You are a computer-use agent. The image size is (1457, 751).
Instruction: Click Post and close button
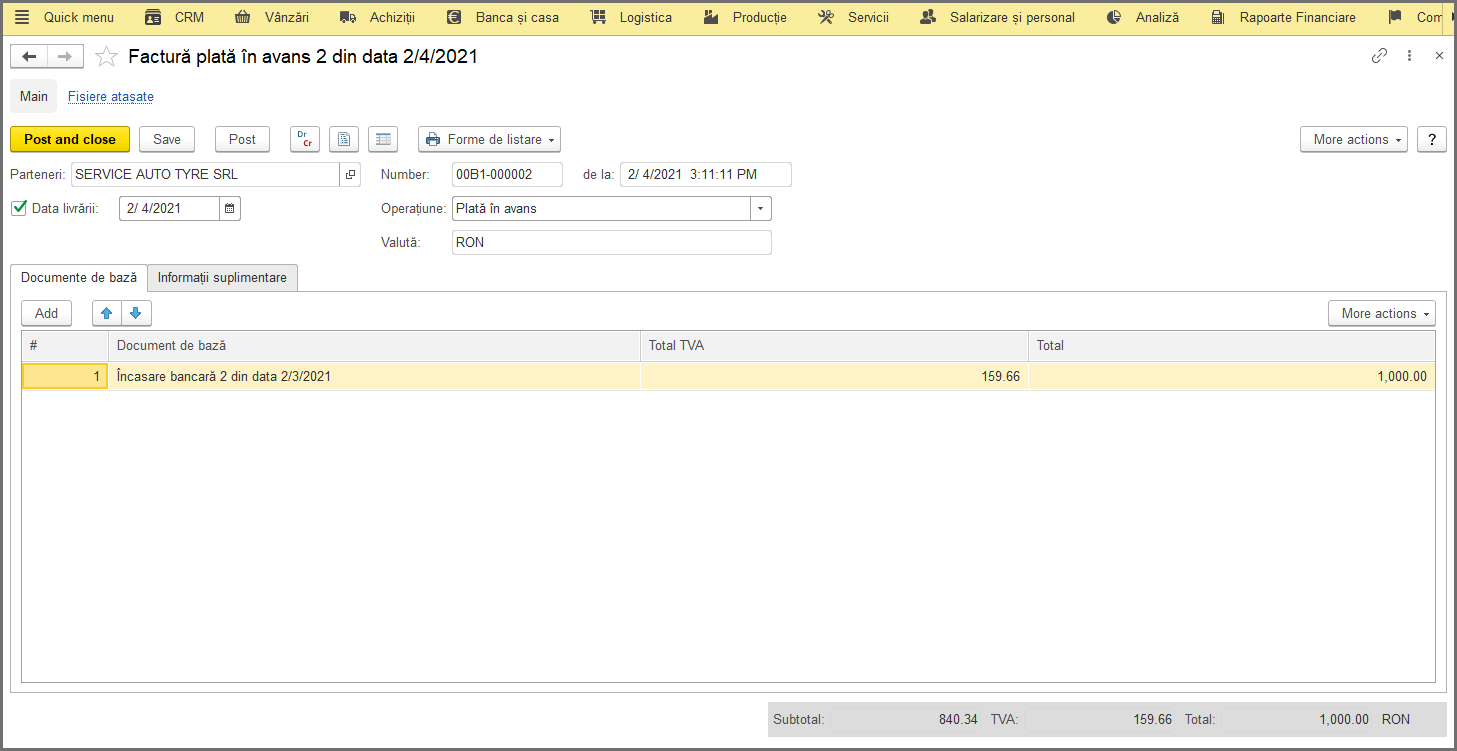[x=70, y=139]
